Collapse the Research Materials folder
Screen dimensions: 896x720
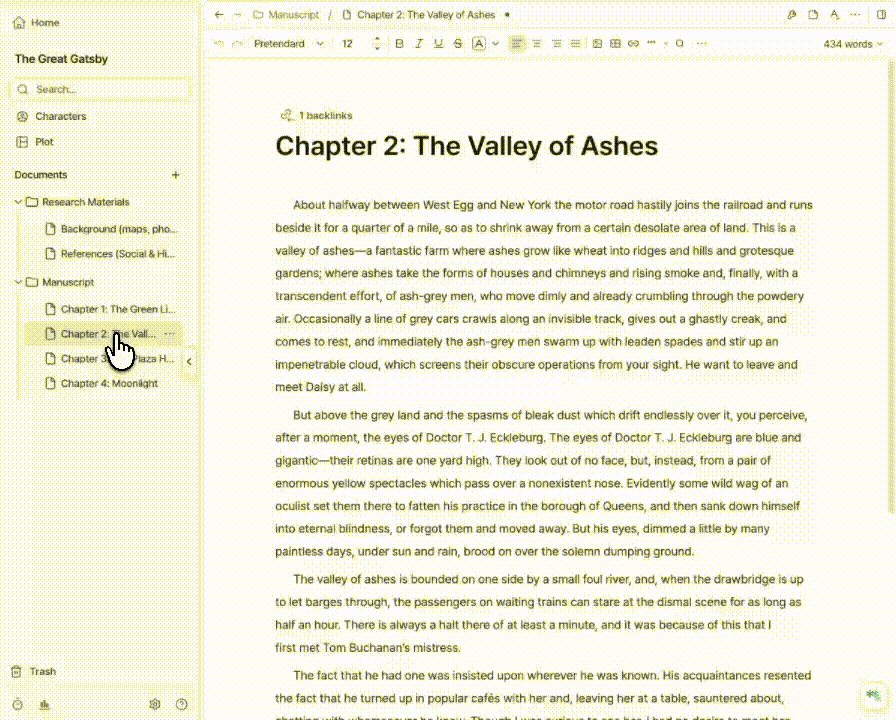18,202
